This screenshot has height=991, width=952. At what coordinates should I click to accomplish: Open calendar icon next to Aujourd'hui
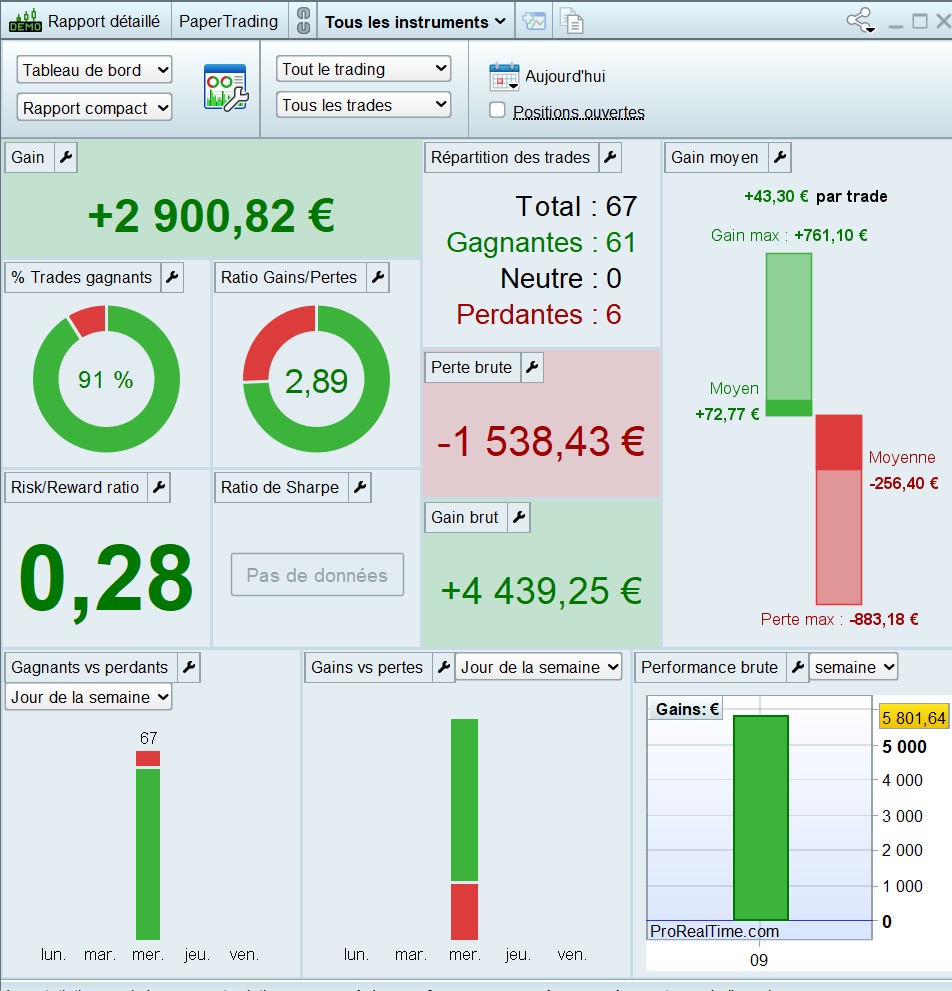[504, 77]
